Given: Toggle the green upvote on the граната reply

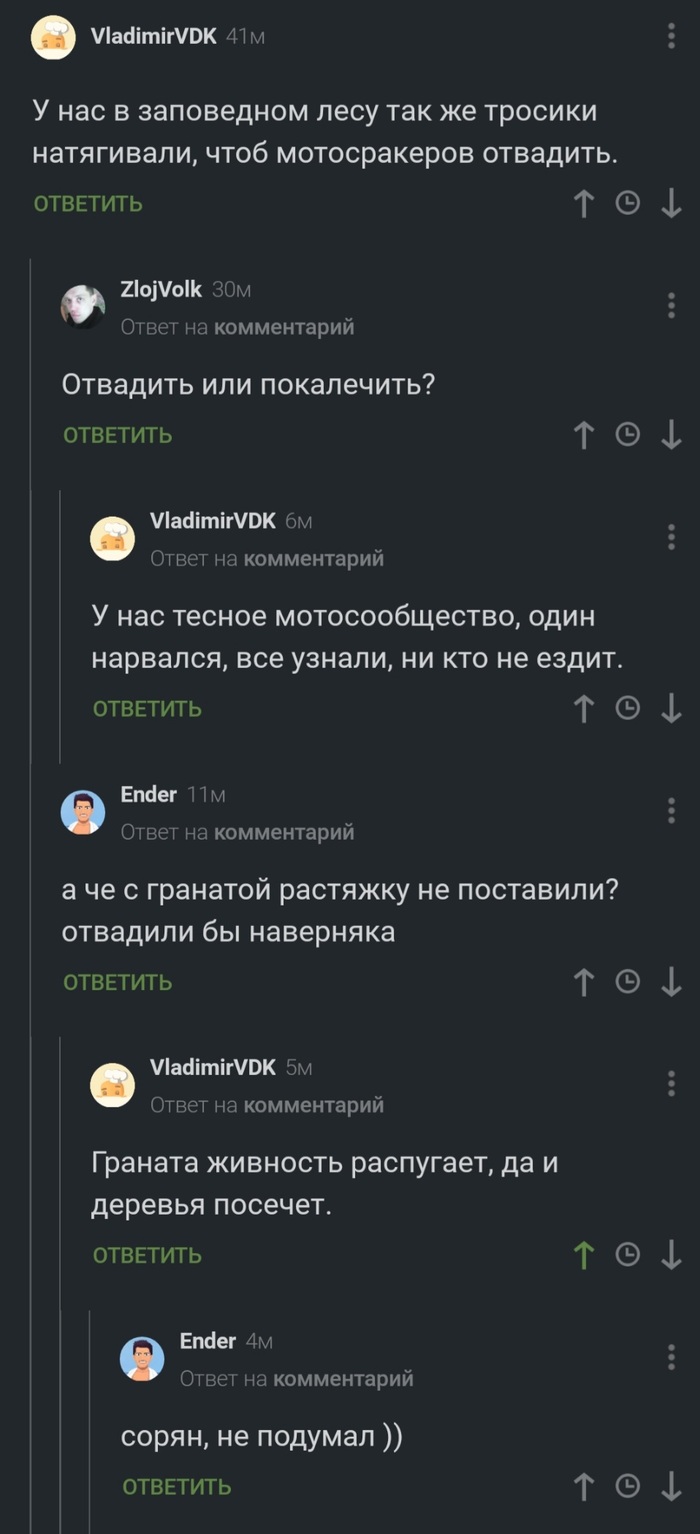Looking at the screenshot, I should (583, 1254).
